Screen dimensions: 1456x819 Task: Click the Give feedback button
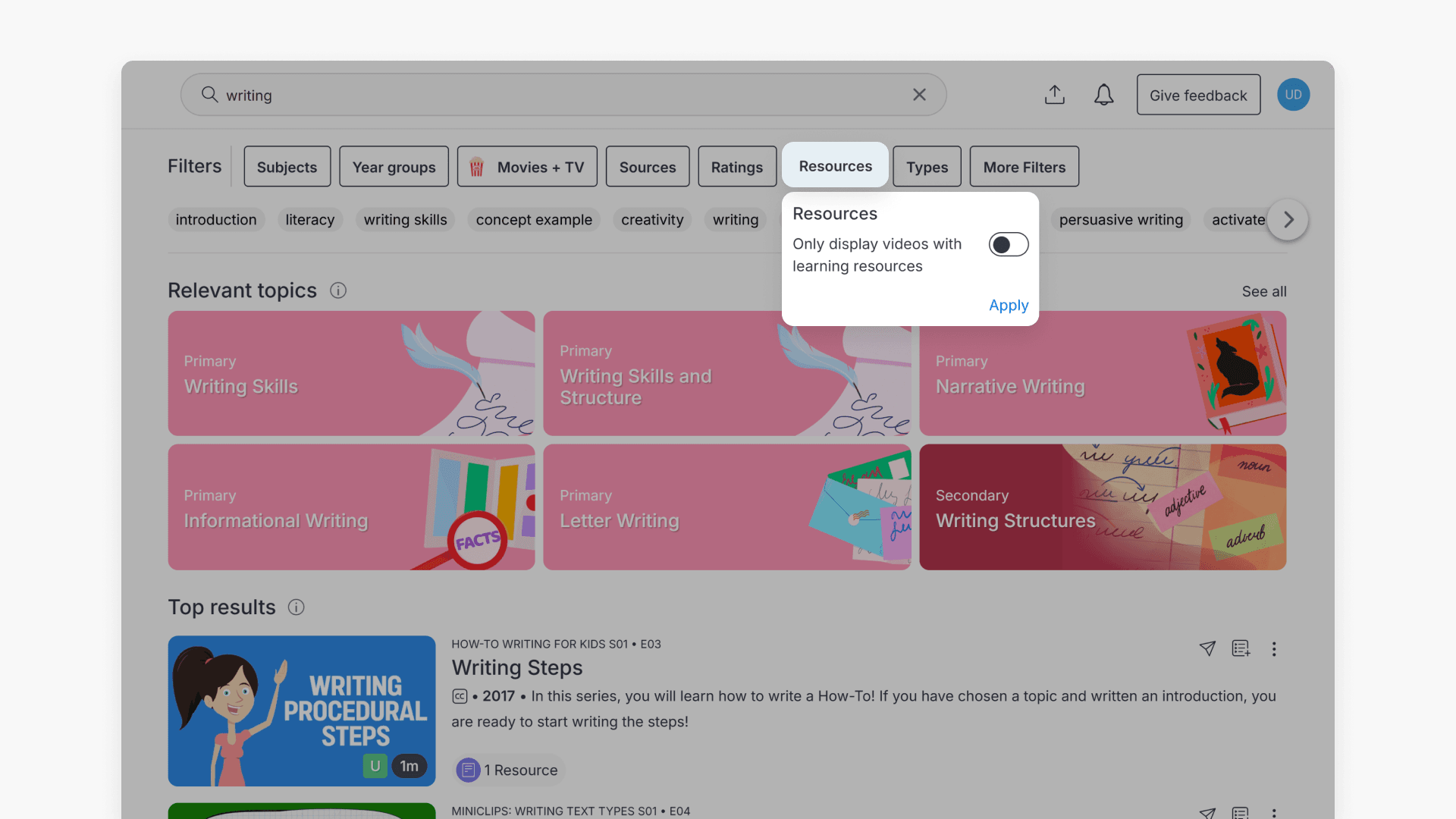pyautogui.click(x=1198, y=95)
